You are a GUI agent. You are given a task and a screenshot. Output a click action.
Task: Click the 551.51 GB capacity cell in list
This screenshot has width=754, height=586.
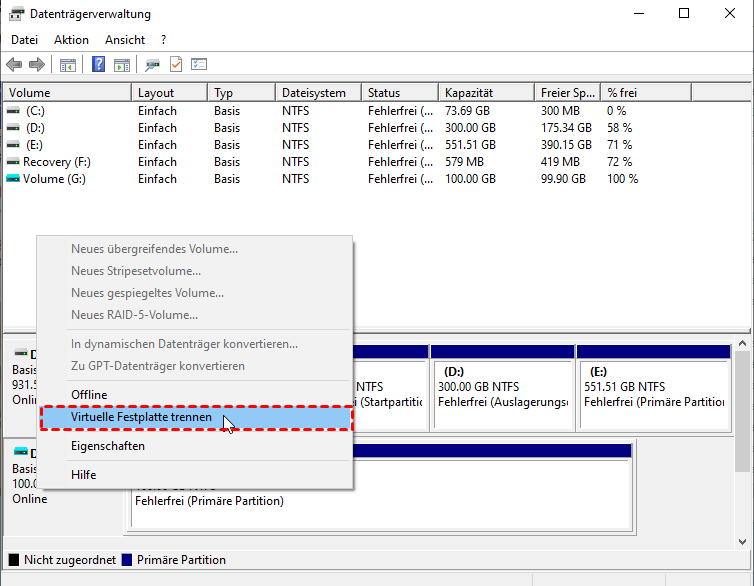tap(470, 145)
